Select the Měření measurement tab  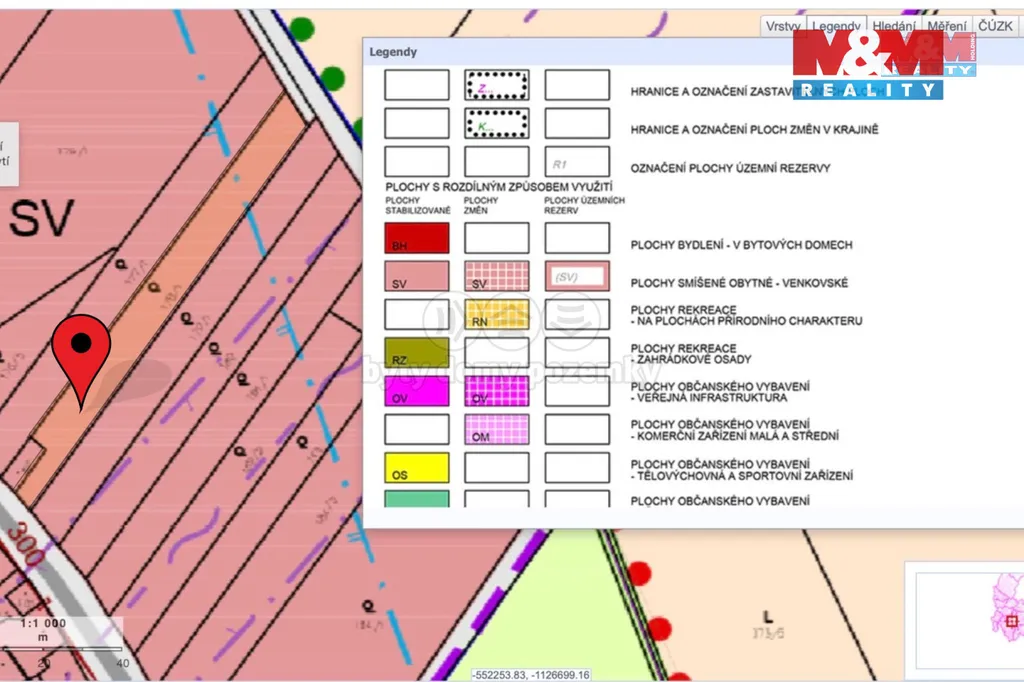[946, 27]
